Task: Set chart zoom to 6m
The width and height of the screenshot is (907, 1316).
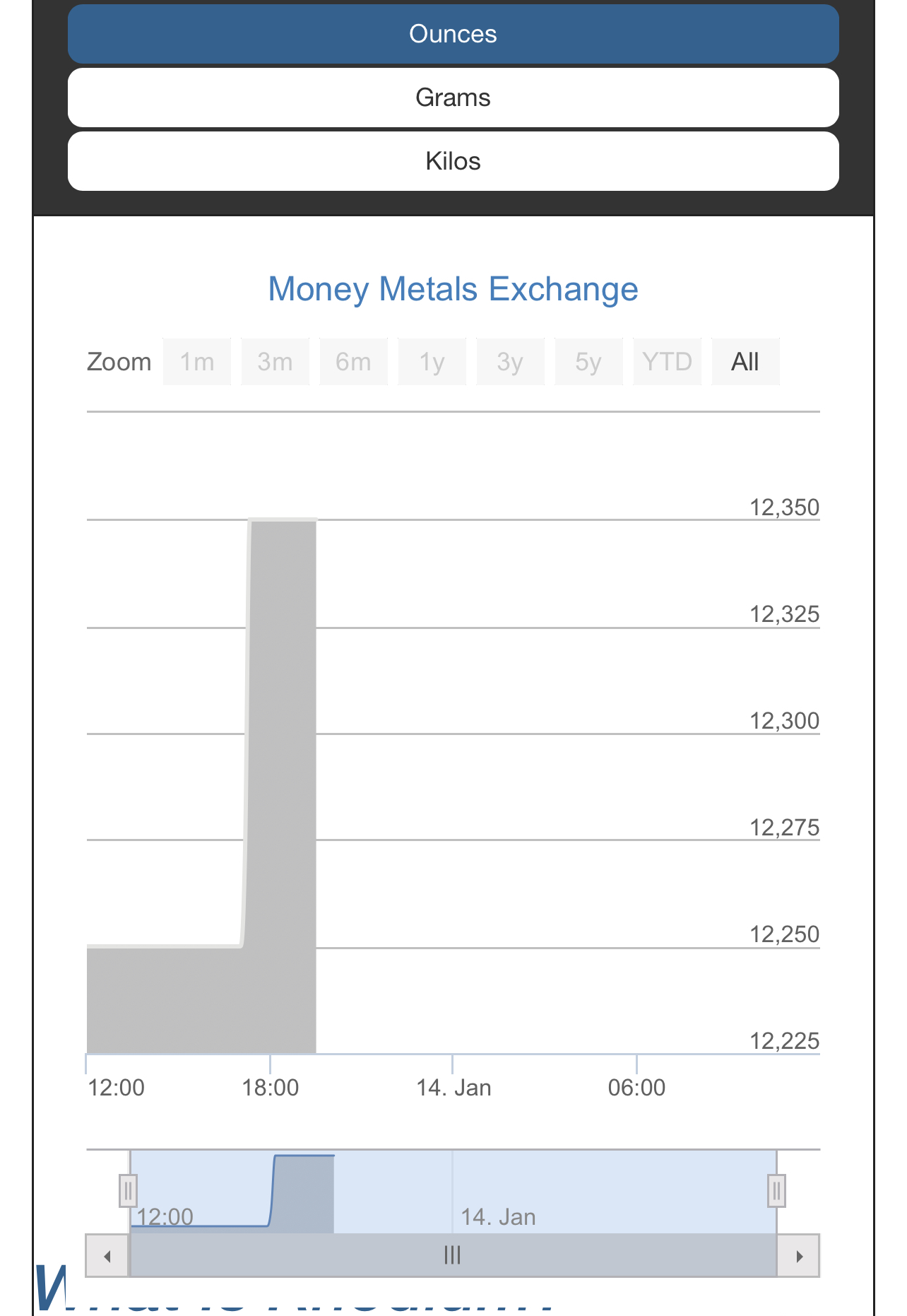Action: 354,362
